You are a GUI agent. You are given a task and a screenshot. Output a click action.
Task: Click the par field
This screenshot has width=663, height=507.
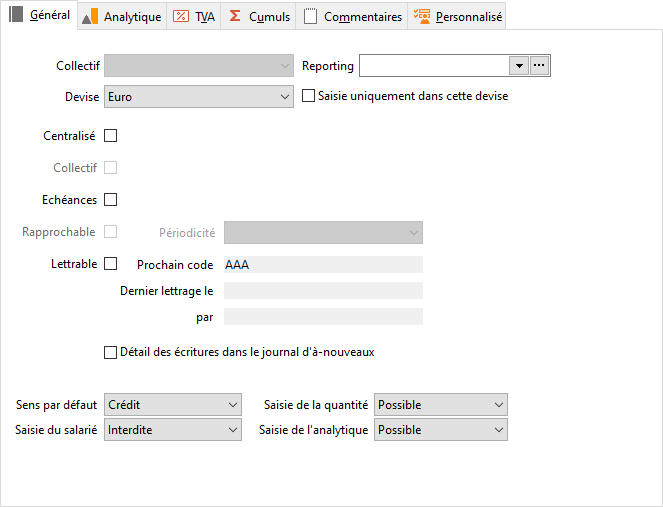323,317
